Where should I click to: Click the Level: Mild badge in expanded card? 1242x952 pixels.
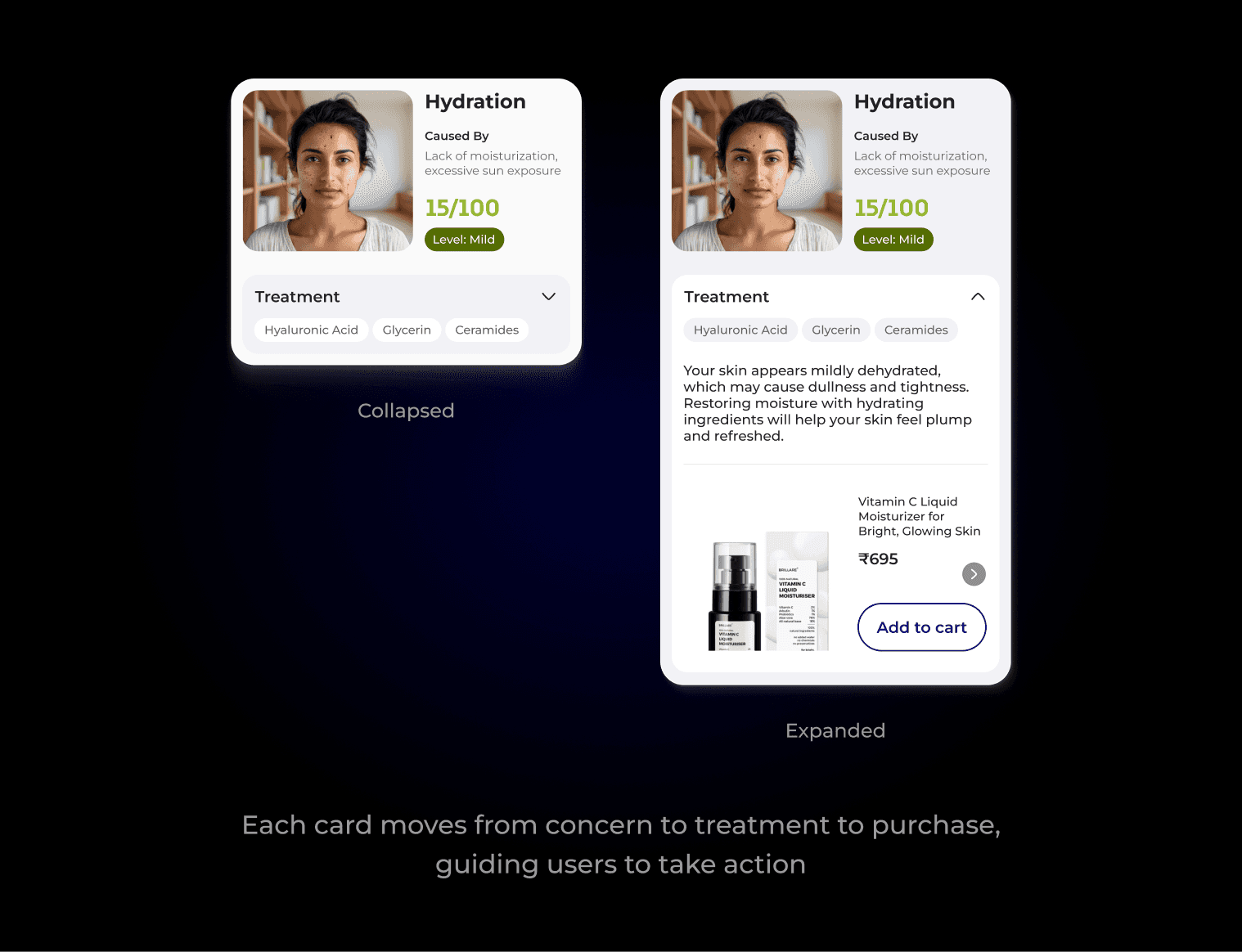893,240
